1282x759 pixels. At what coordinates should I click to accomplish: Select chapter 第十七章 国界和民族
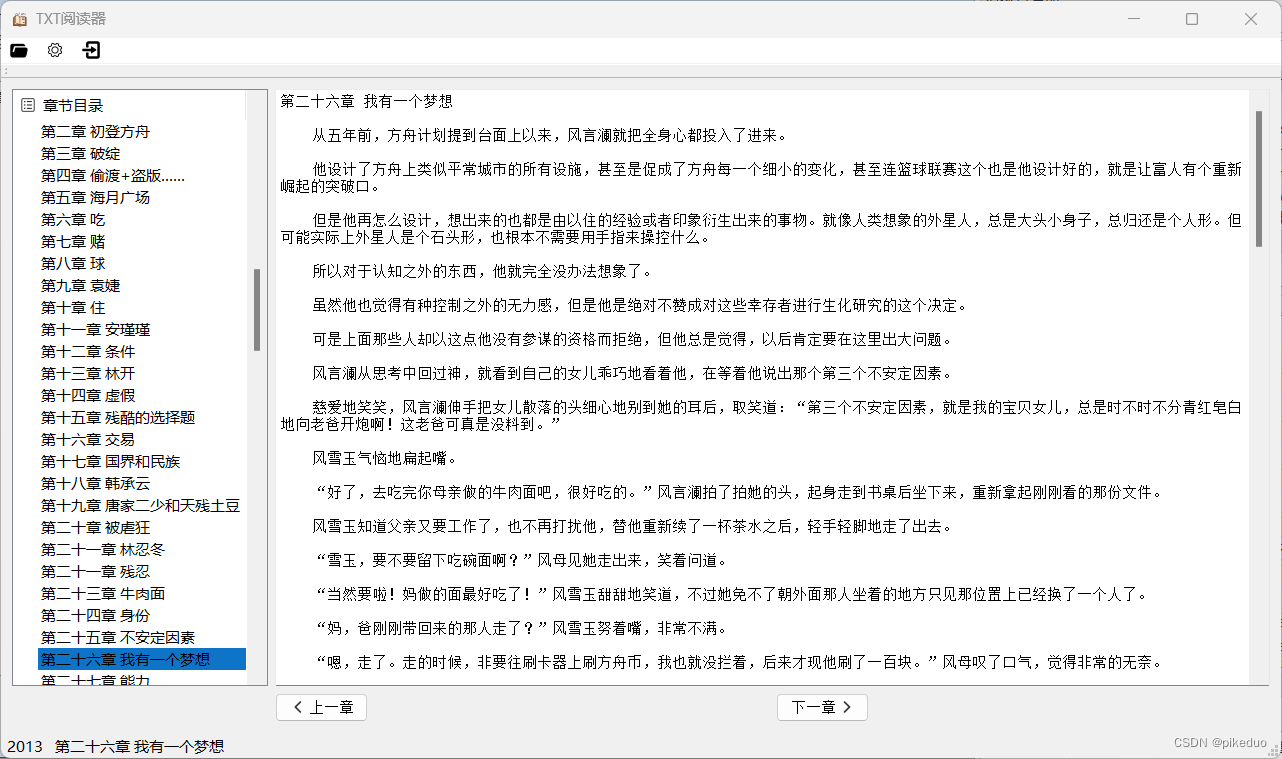110,462
